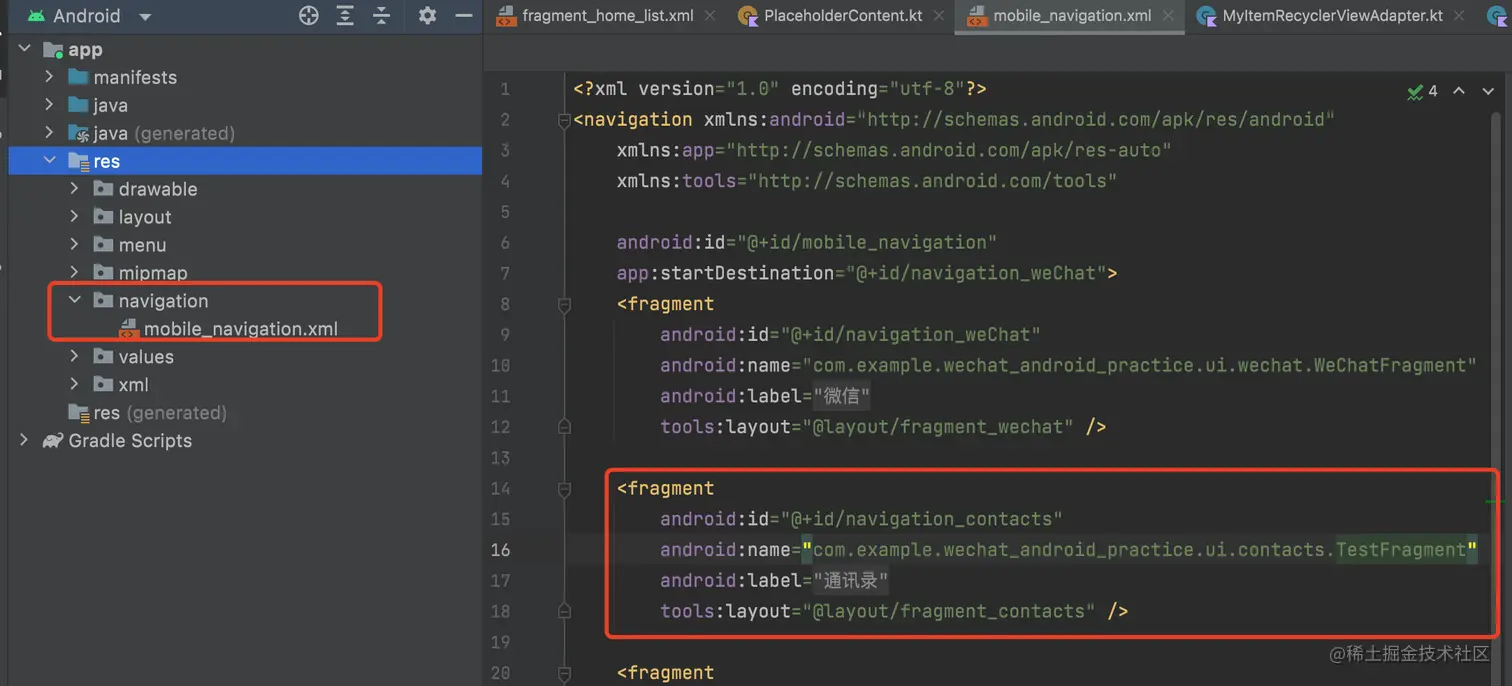This screenshot has height=686, width=1512.
Task: Open project panel settings gear
Action: click(x=427, y=15)
